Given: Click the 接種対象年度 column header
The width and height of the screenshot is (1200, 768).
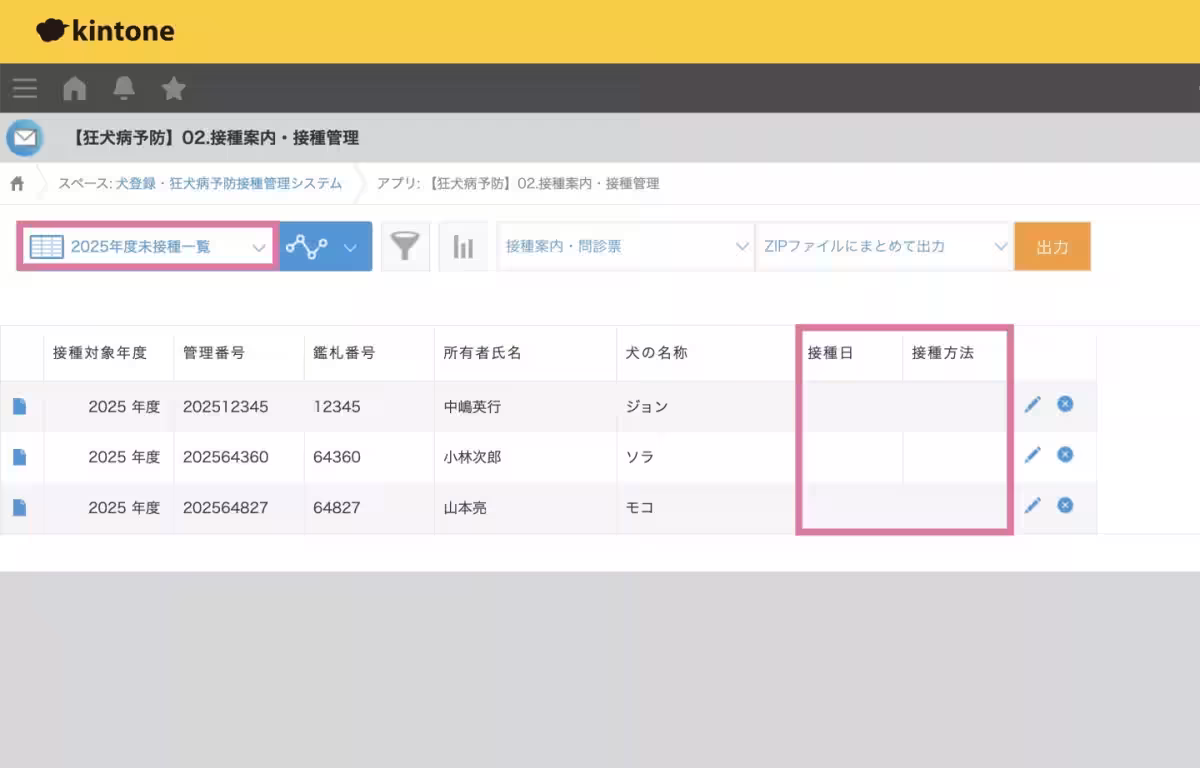Looking at the screenshot, I should pyautogui.click(x=100, y=353).
